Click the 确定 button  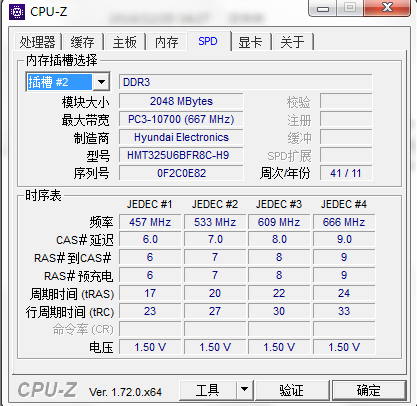369,390
